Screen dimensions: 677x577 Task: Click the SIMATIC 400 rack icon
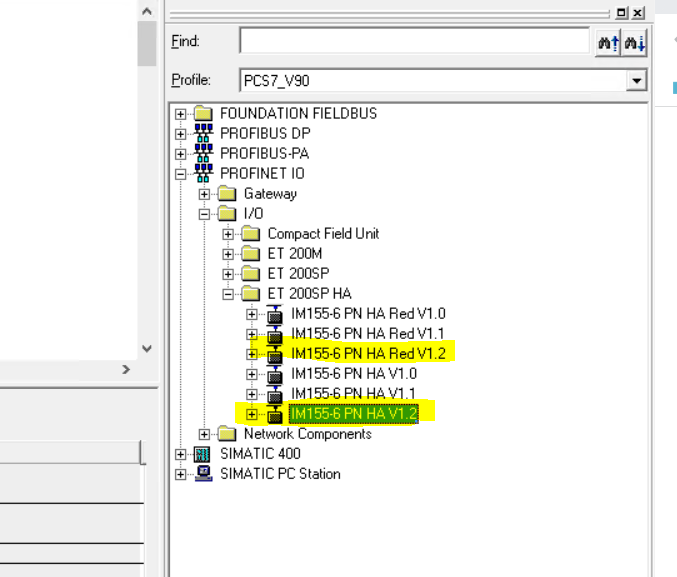(x=202, y=454)
